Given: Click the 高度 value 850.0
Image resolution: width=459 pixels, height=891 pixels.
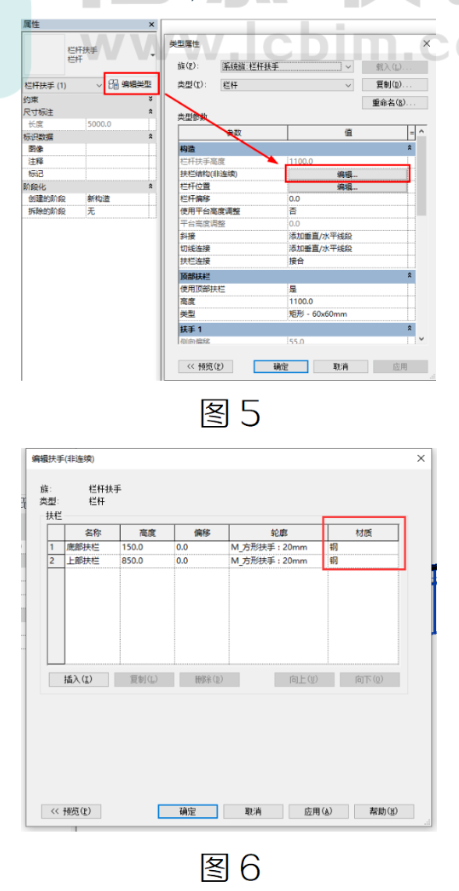Looking at the screenshot, I should (x=147, y=561).
